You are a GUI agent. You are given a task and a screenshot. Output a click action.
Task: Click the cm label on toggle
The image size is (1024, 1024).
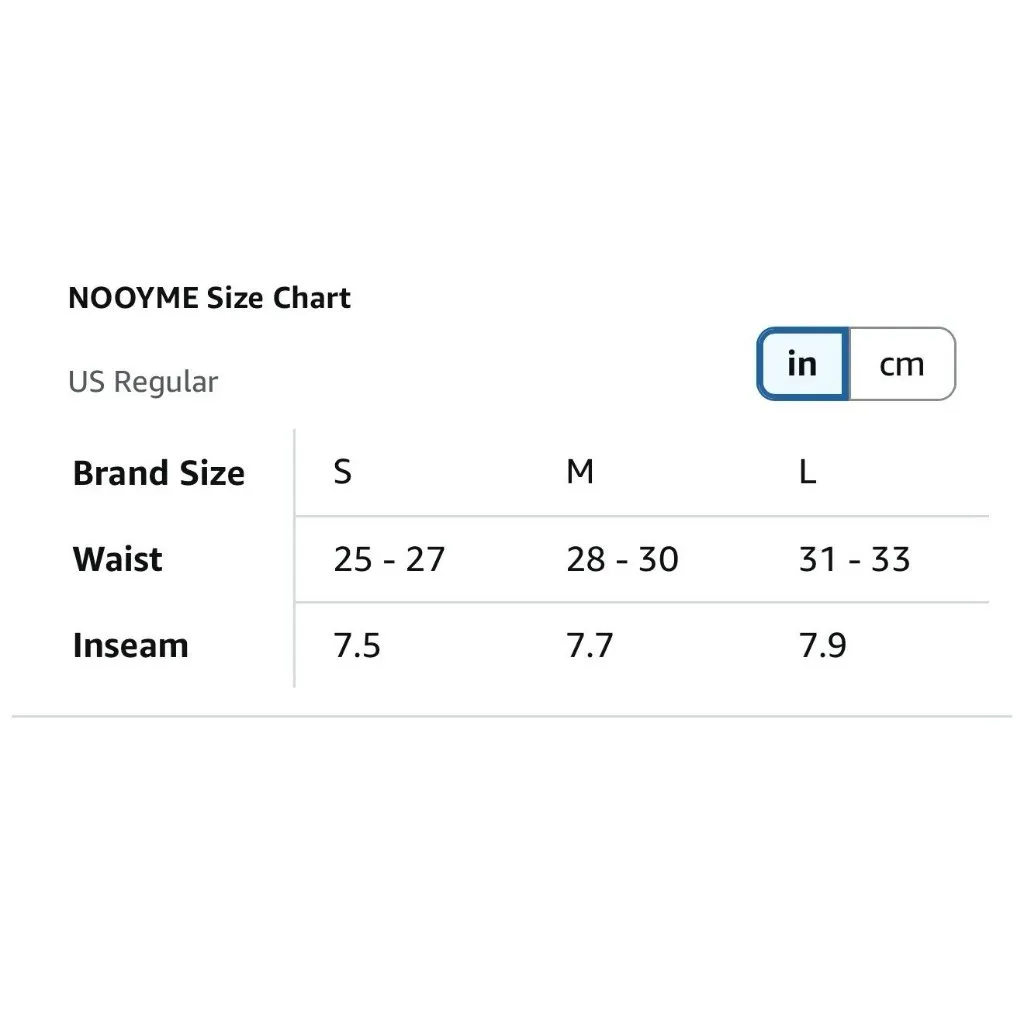pos(902,364)
